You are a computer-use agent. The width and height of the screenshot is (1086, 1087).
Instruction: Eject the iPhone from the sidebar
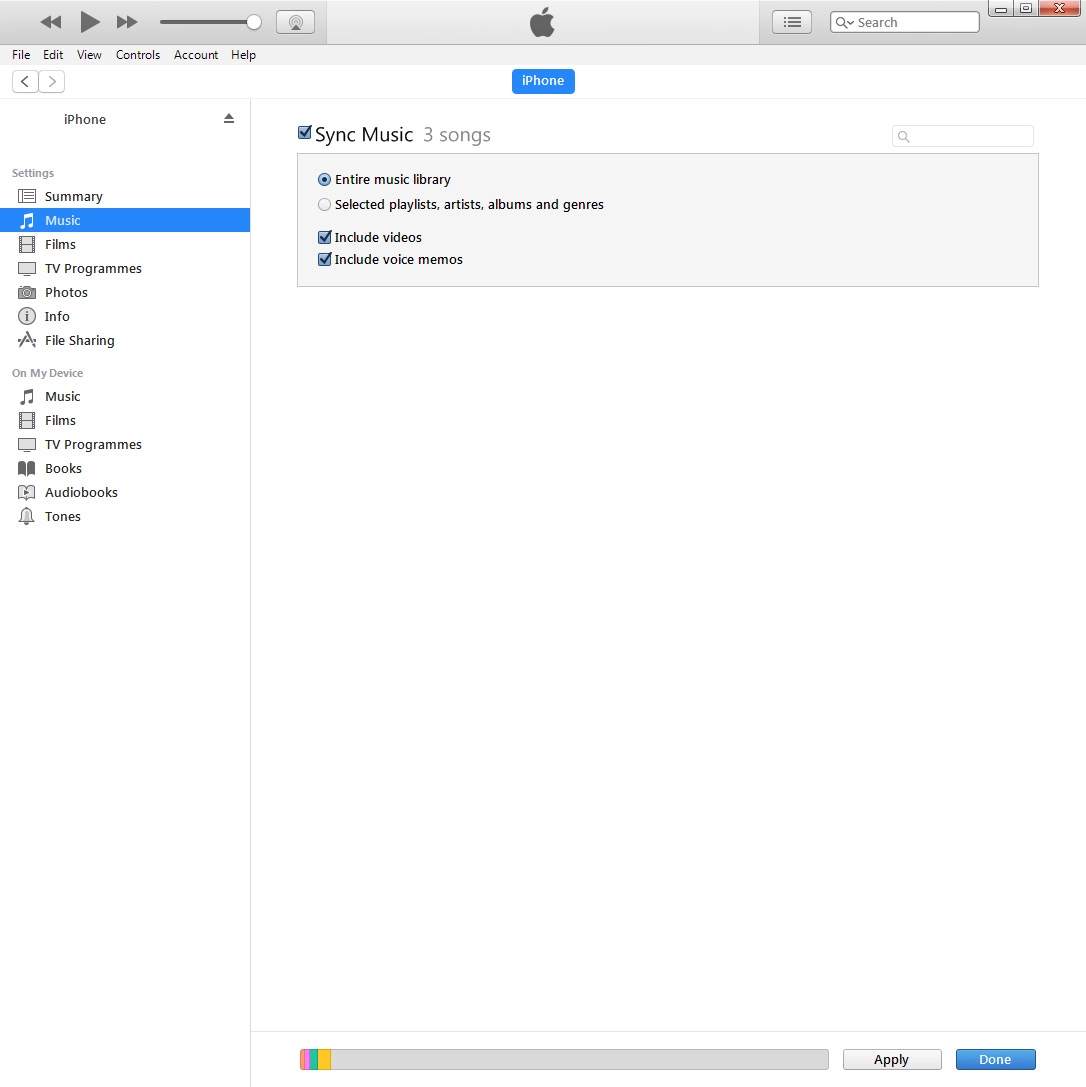[229, 119]
